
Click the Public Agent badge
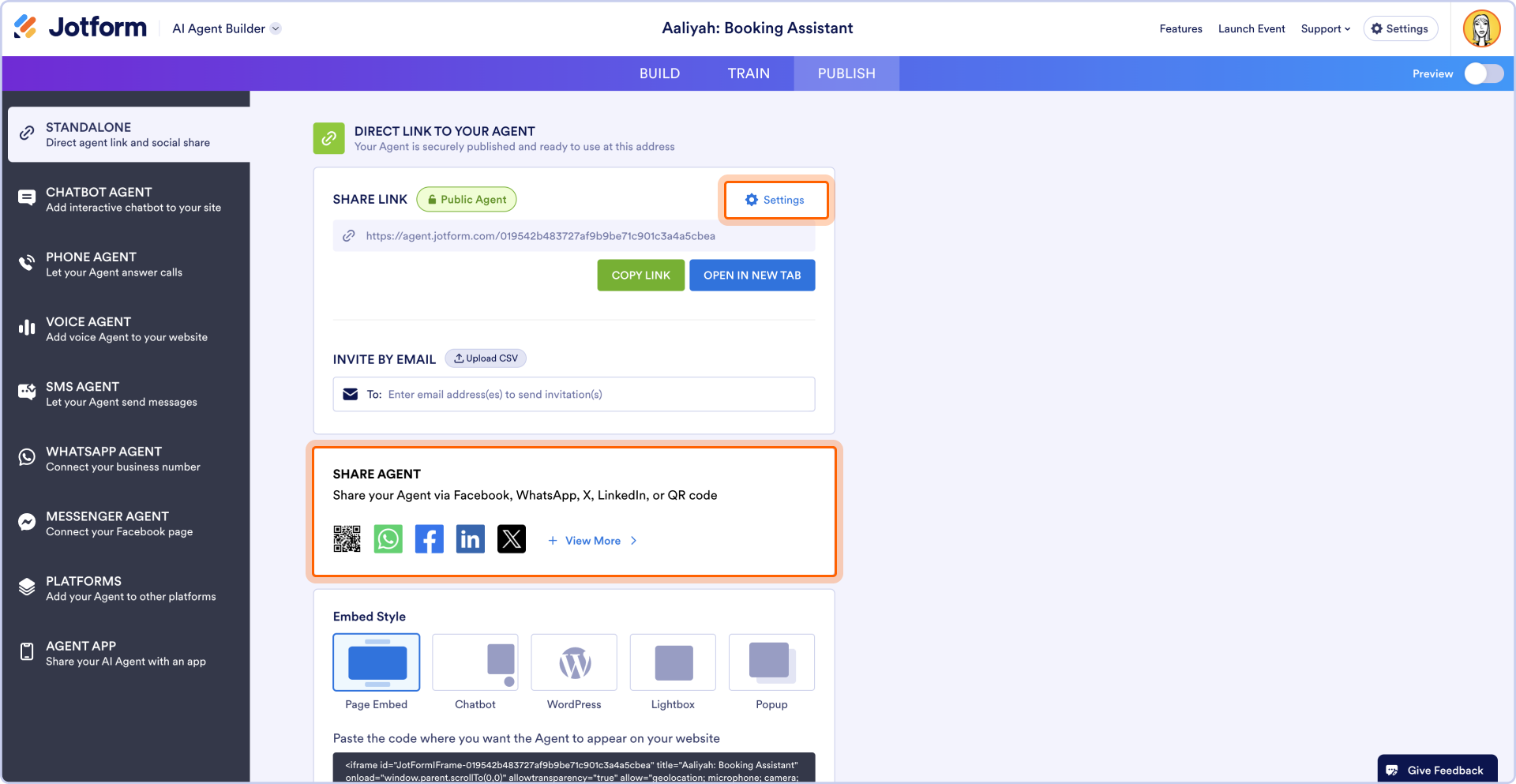point(467,199)
